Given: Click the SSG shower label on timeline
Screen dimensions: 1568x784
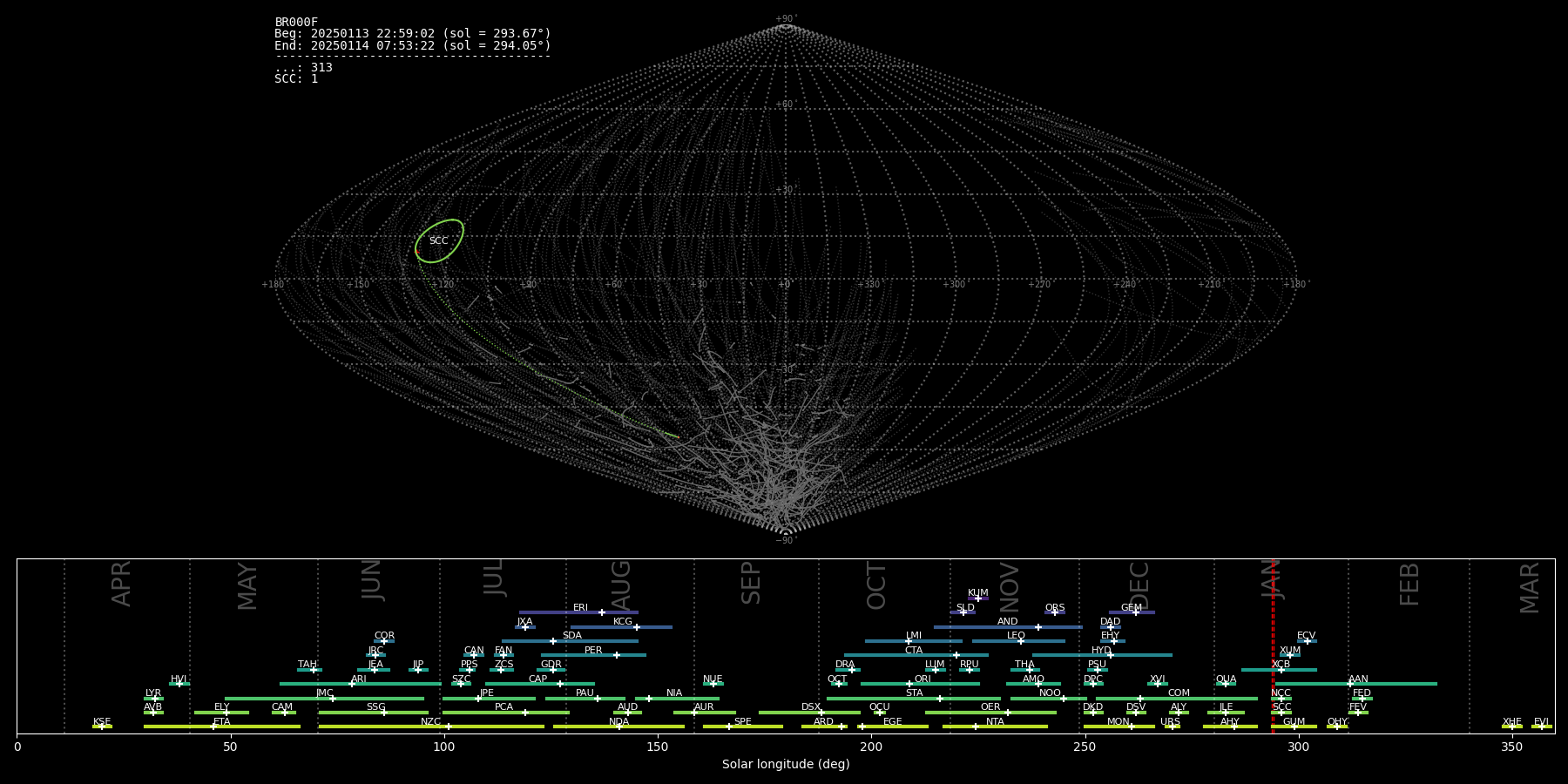Looking at the screenshot, I should coord(376,707).
